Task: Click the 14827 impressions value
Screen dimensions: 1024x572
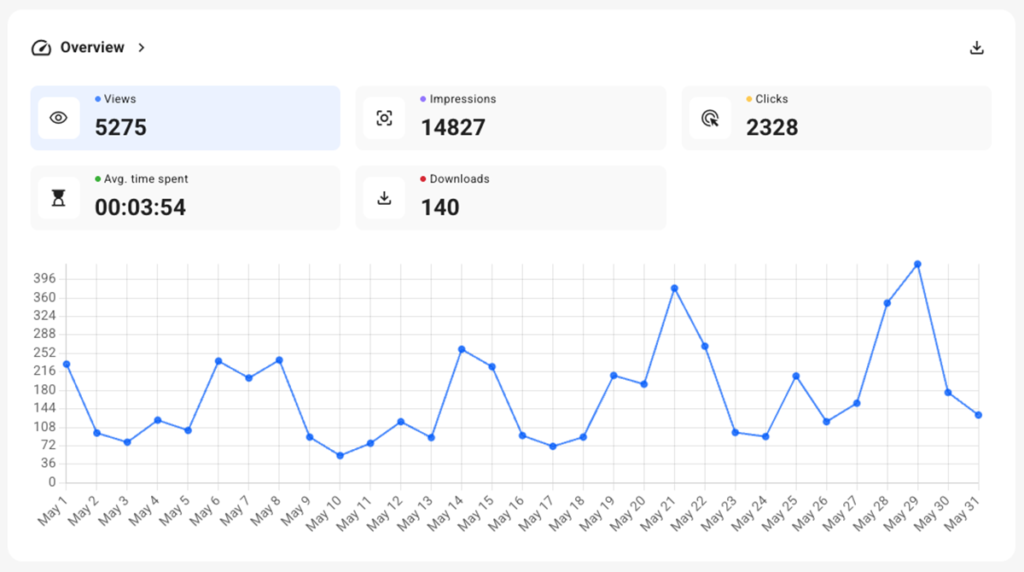Action: pos(453,127)
